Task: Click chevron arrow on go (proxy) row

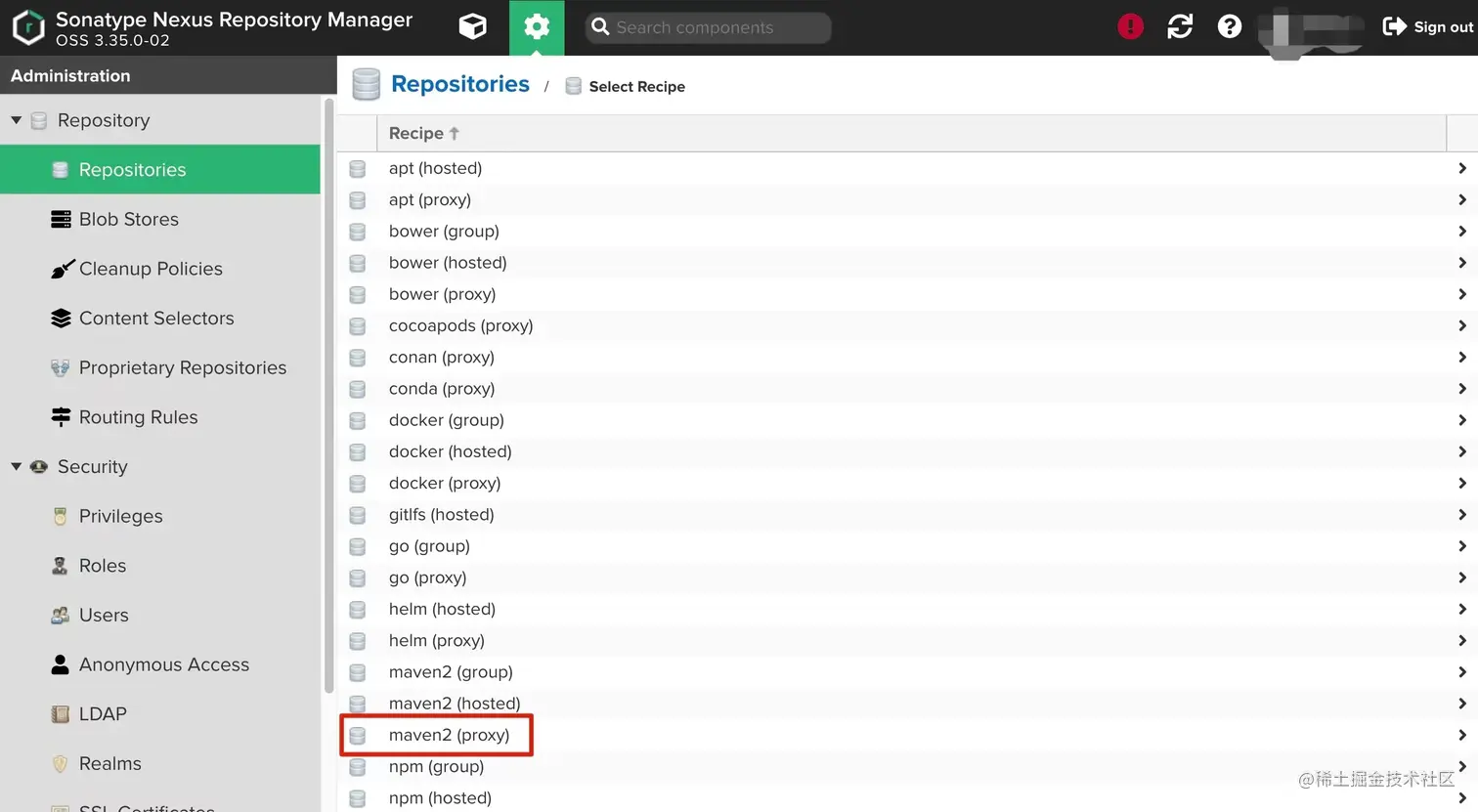Action: [1462, 577]
